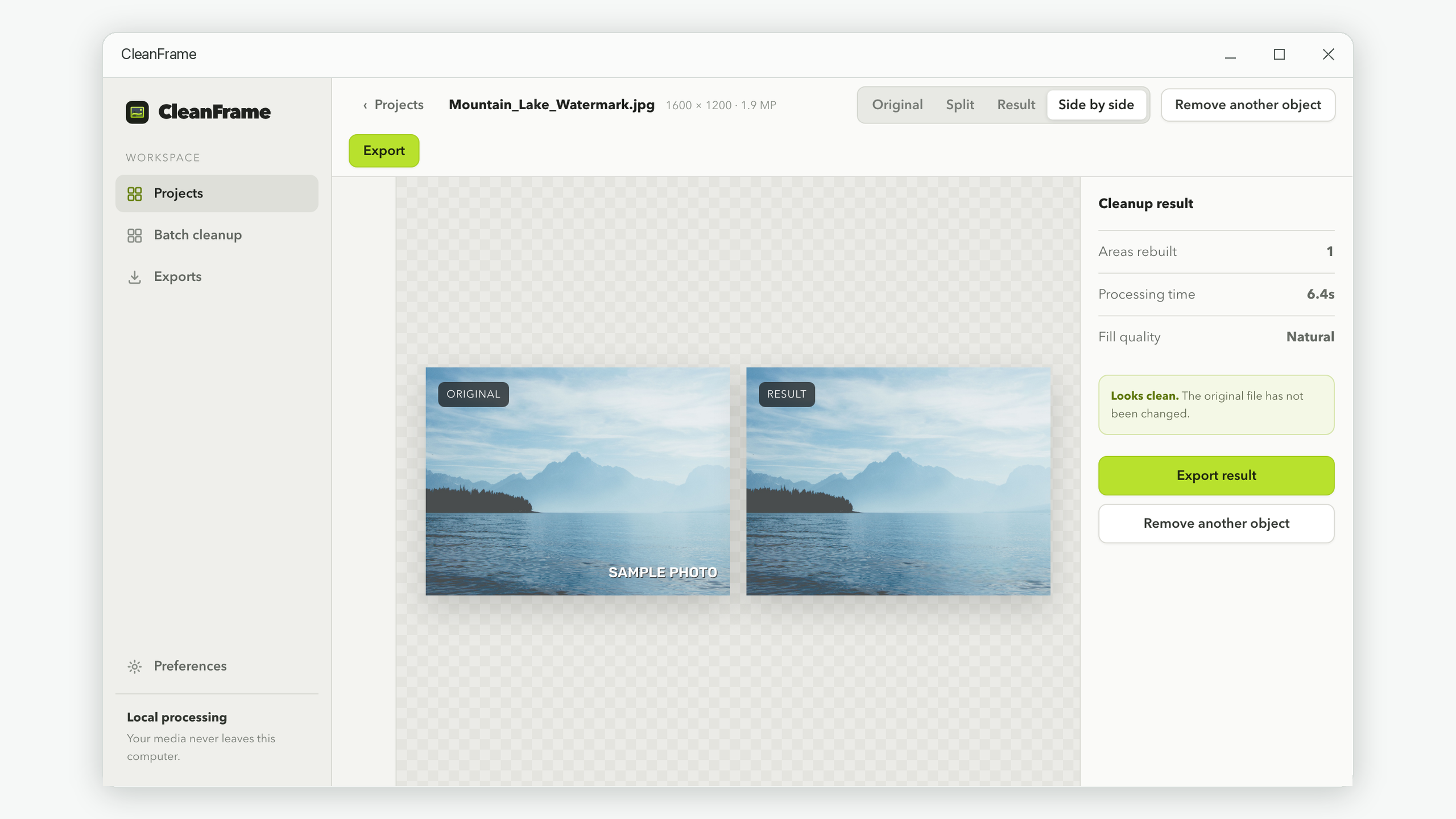Minimize the CleanFrame window
Screen dimensions: 1456x819
[1230, 55]
